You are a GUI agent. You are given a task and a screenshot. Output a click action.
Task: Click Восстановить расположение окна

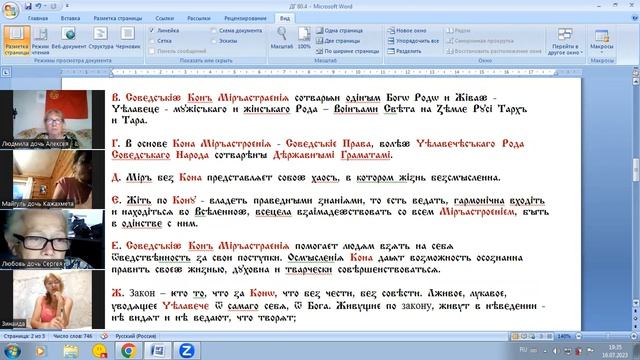click(x=494, y=51)
